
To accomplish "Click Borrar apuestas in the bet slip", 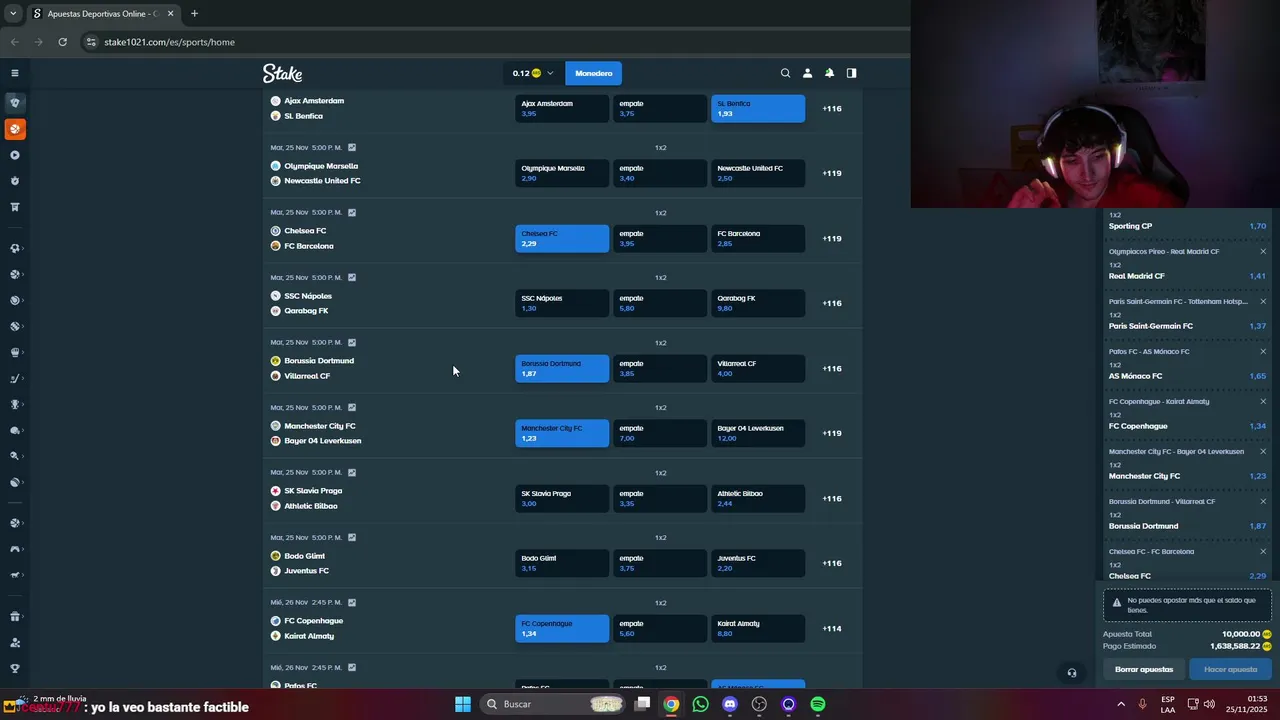I will point(1144,669).
